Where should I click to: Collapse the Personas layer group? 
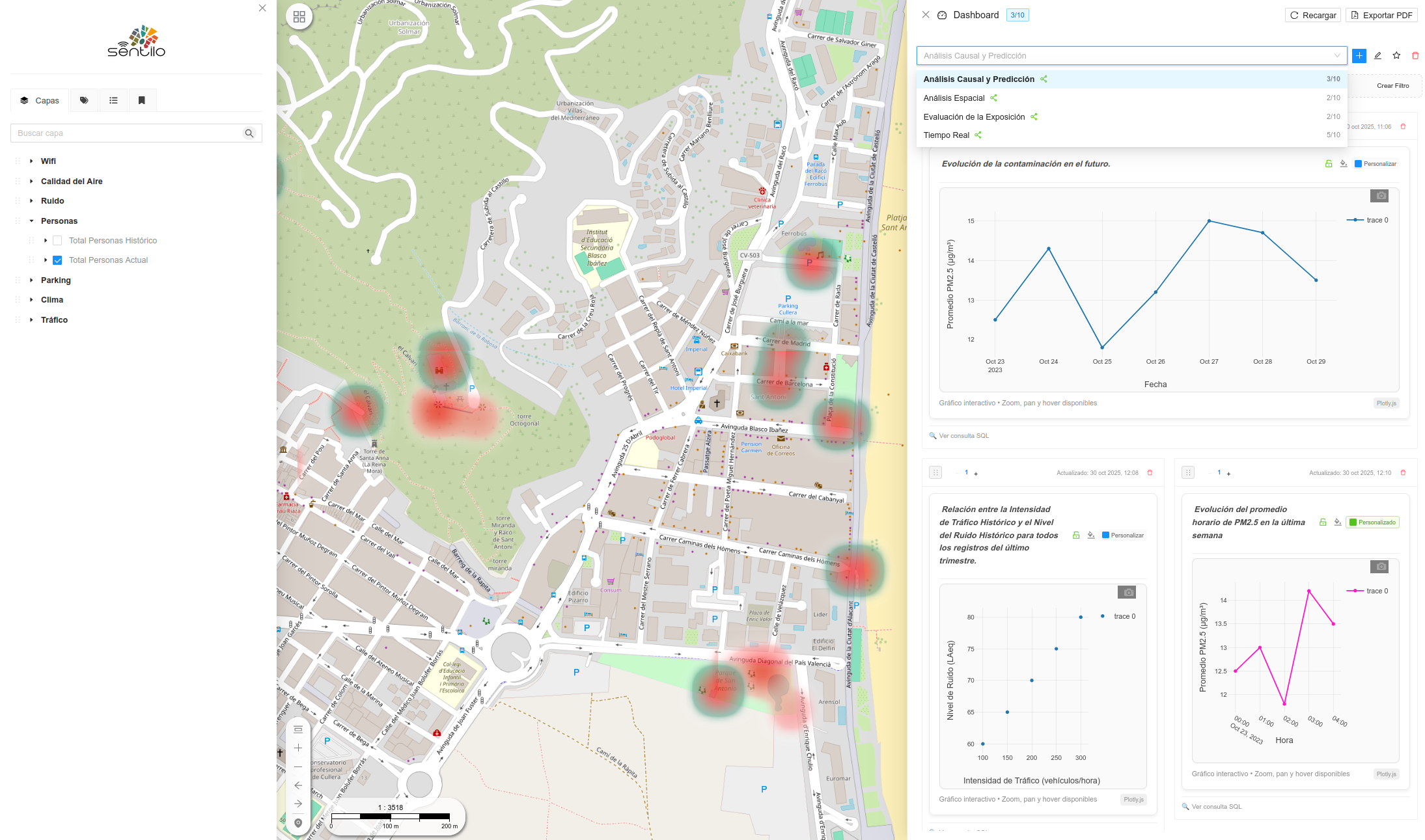tap(31, 221)
